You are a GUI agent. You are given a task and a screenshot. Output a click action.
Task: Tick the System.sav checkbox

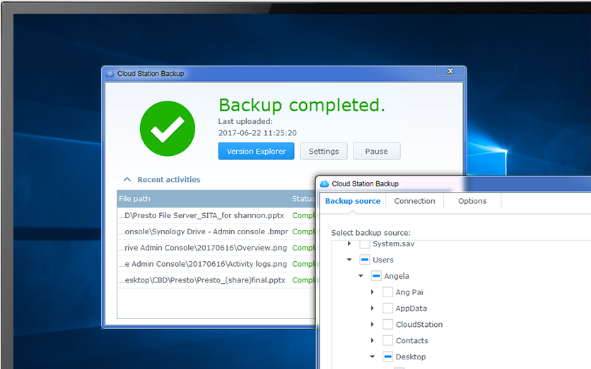(x=364, y=244)
